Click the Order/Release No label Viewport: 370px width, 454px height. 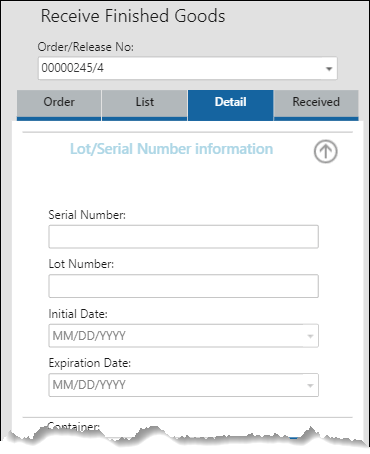86,47
